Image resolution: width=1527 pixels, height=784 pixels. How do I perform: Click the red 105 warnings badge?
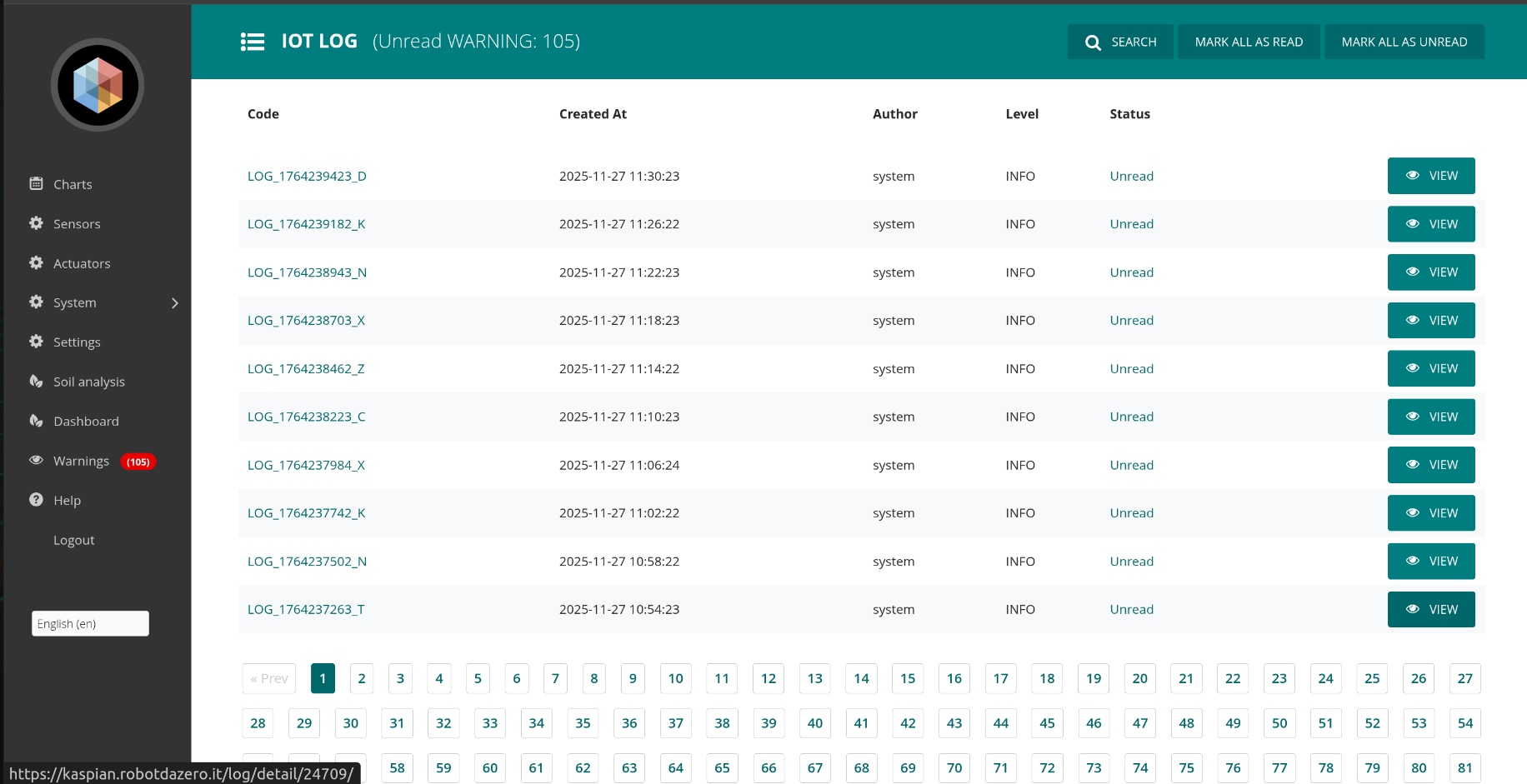(x=138, y=462)
